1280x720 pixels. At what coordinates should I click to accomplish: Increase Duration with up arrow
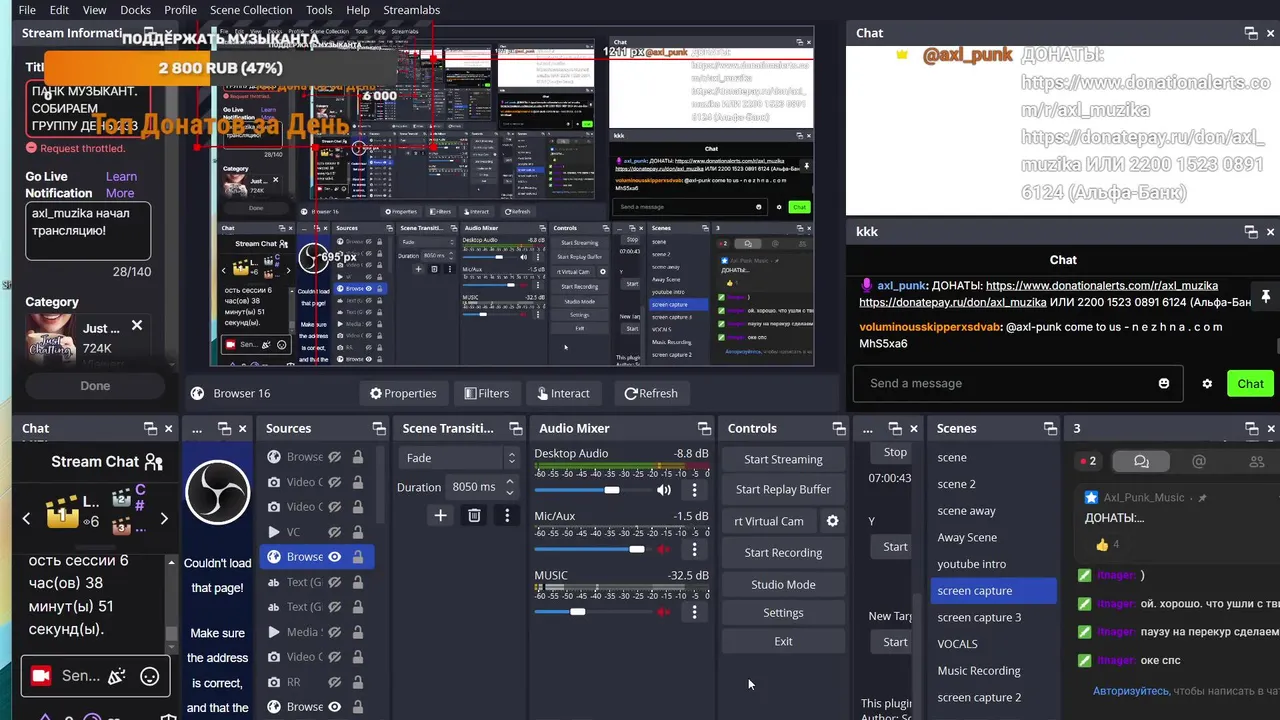pyautogui.click(x=510, y=481)
